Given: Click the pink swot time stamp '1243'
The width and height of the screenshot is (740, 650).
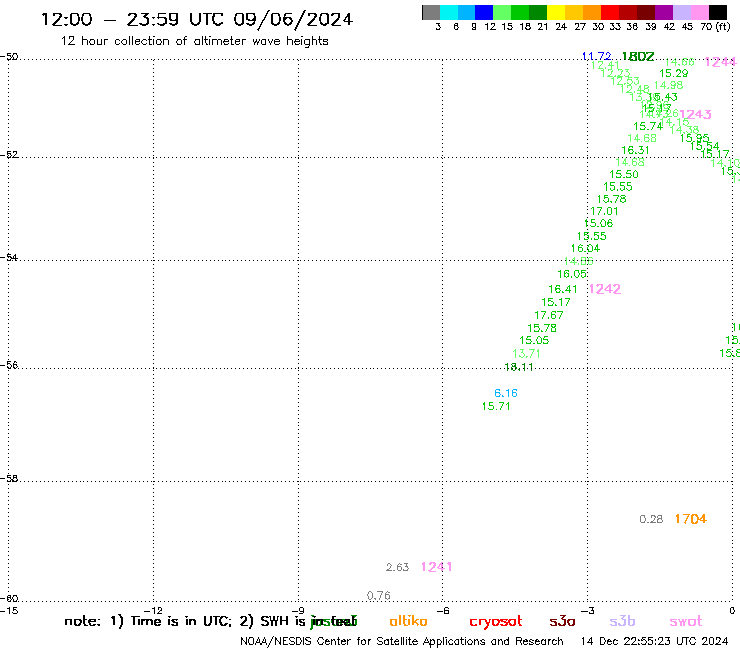Looking at the screenshot, I should [696, 114].
